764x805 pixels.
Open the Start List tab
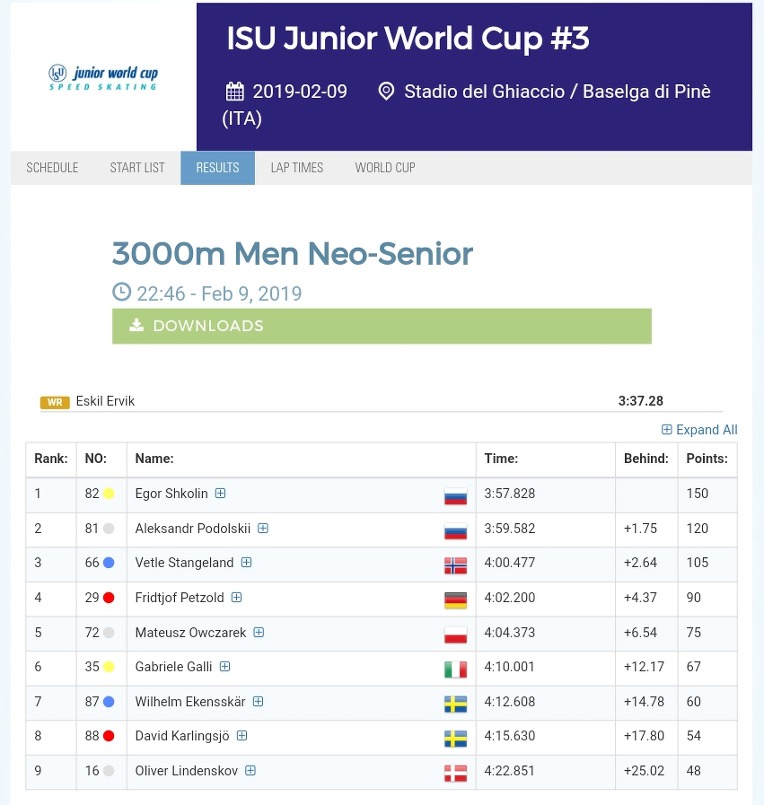(x=137, y=168)
